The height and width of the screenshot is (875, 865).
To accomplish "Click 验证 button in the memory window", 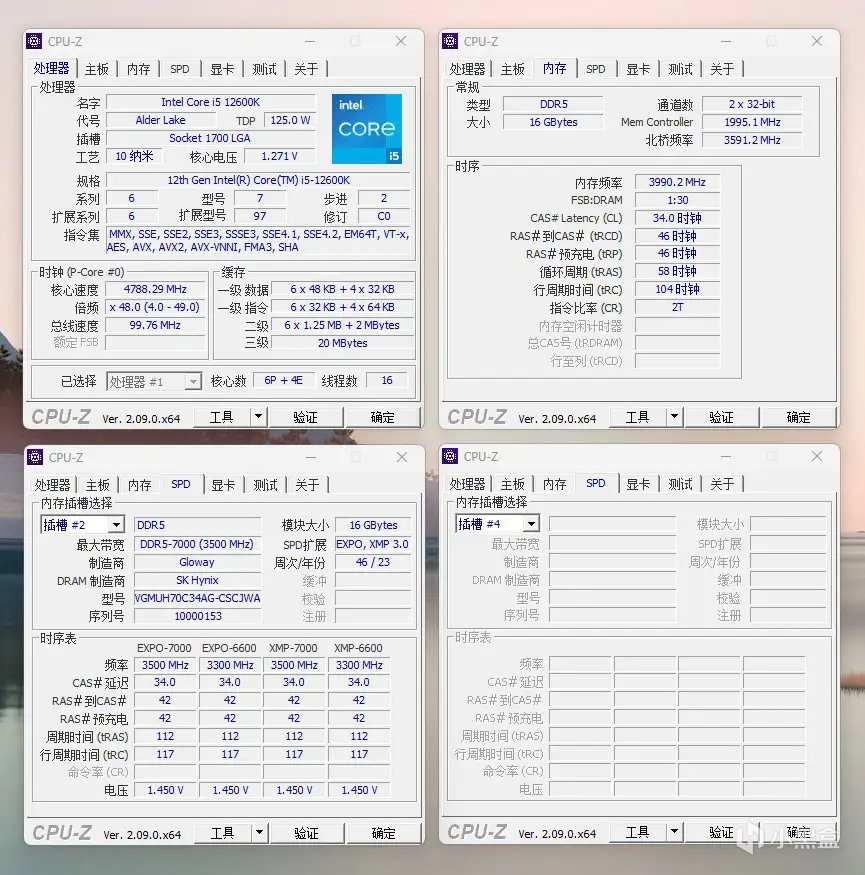I will 721,417.
